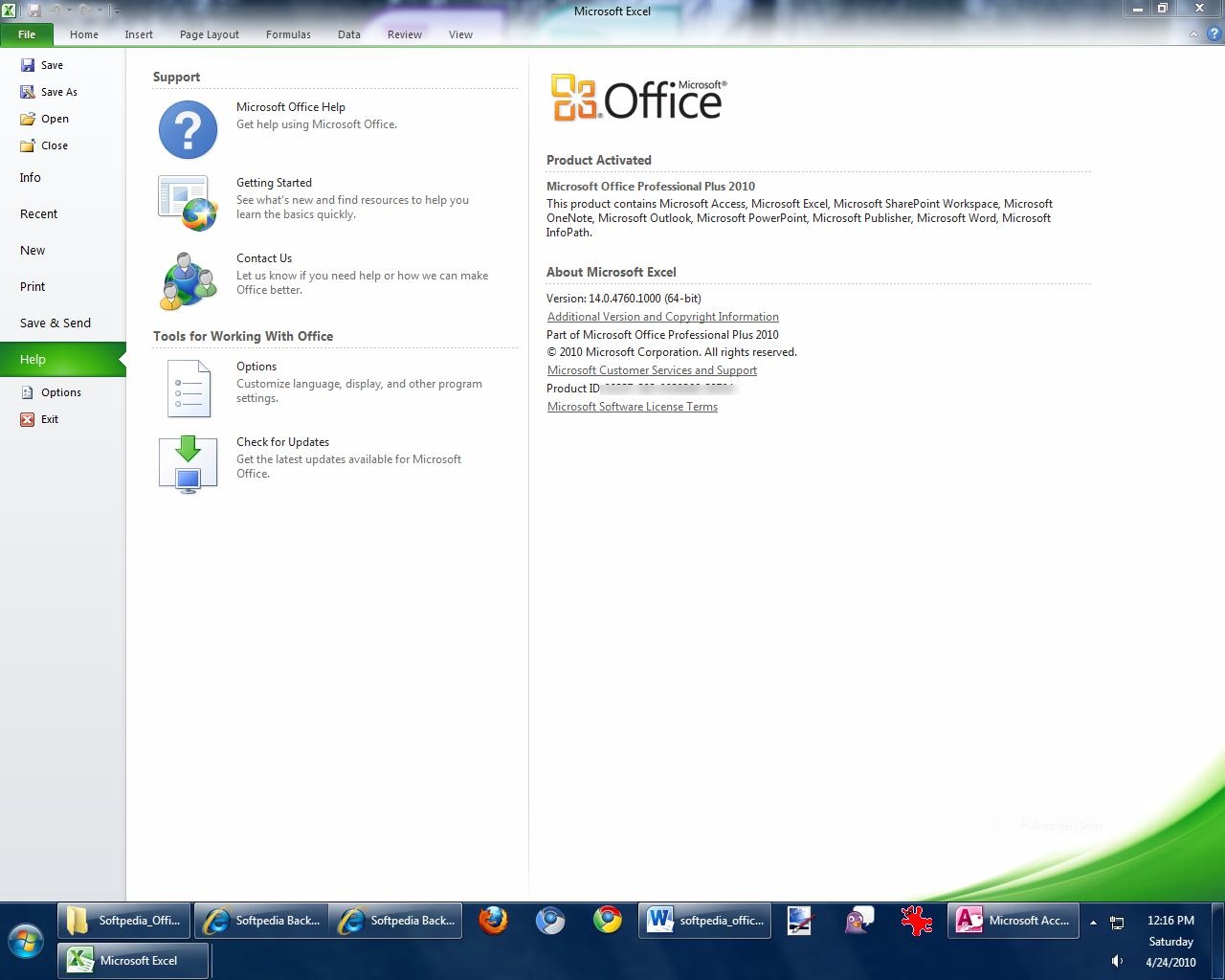The width and height of the screenshot is (1225, 980).
Task: Click the Microsoft Office Professional Plus 2010 title
Action: [651, 187]
